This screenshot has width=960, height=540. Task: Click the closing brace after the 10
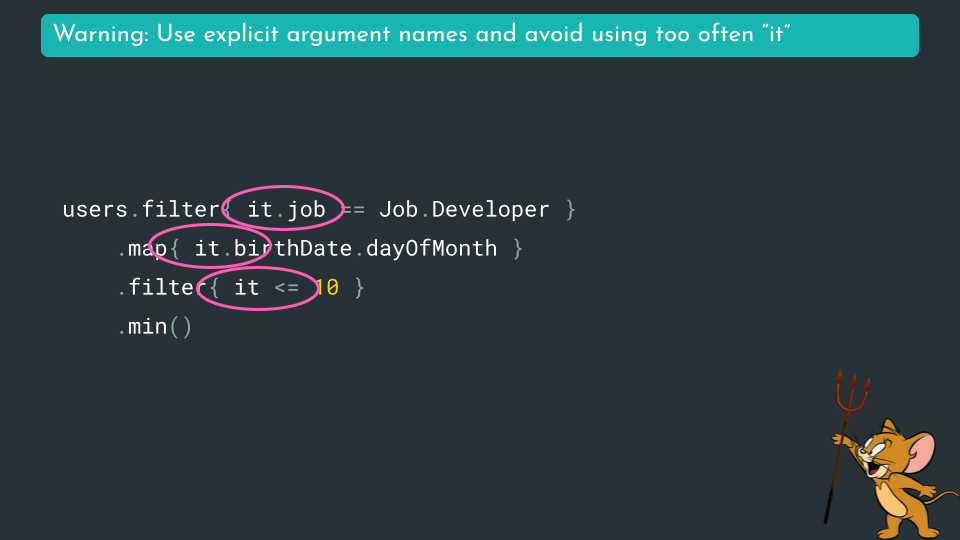(359, 288)
